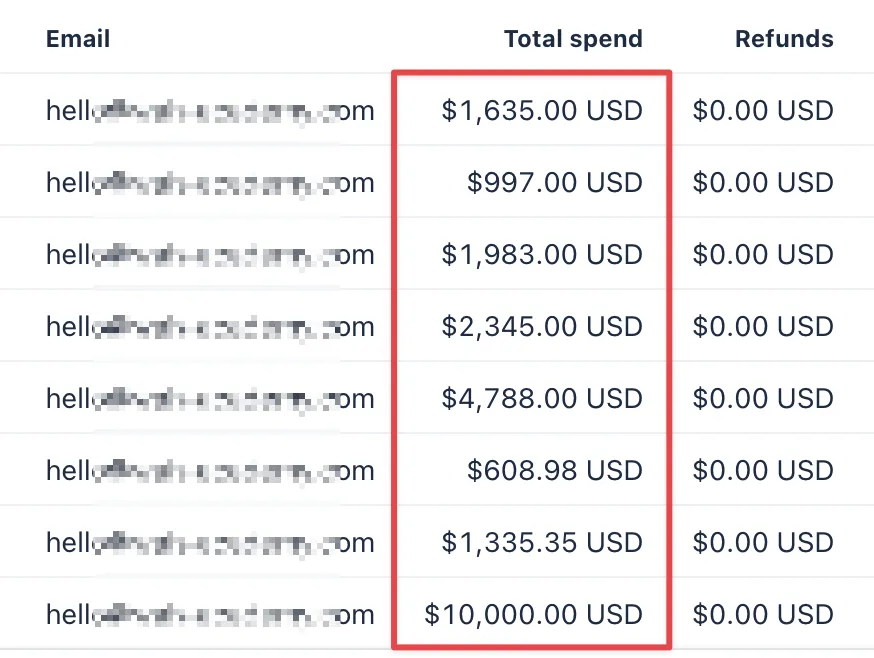Viewport: 874px width, 658px height.
Task: Select the Refunds column header
Action: (784, 40)
